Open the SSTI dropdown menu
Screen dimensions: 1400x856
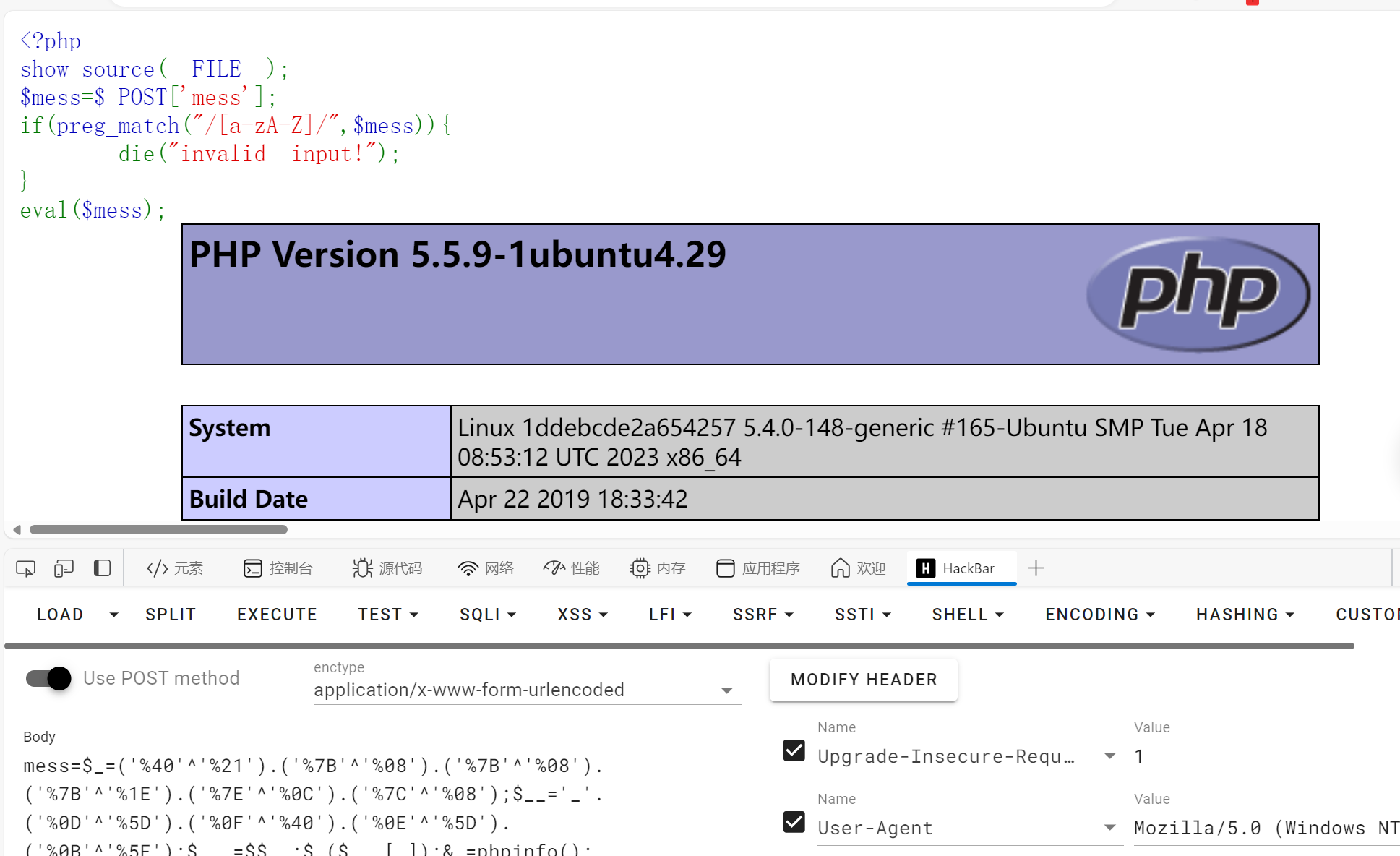pyautogui.click(x=863, y=615)
